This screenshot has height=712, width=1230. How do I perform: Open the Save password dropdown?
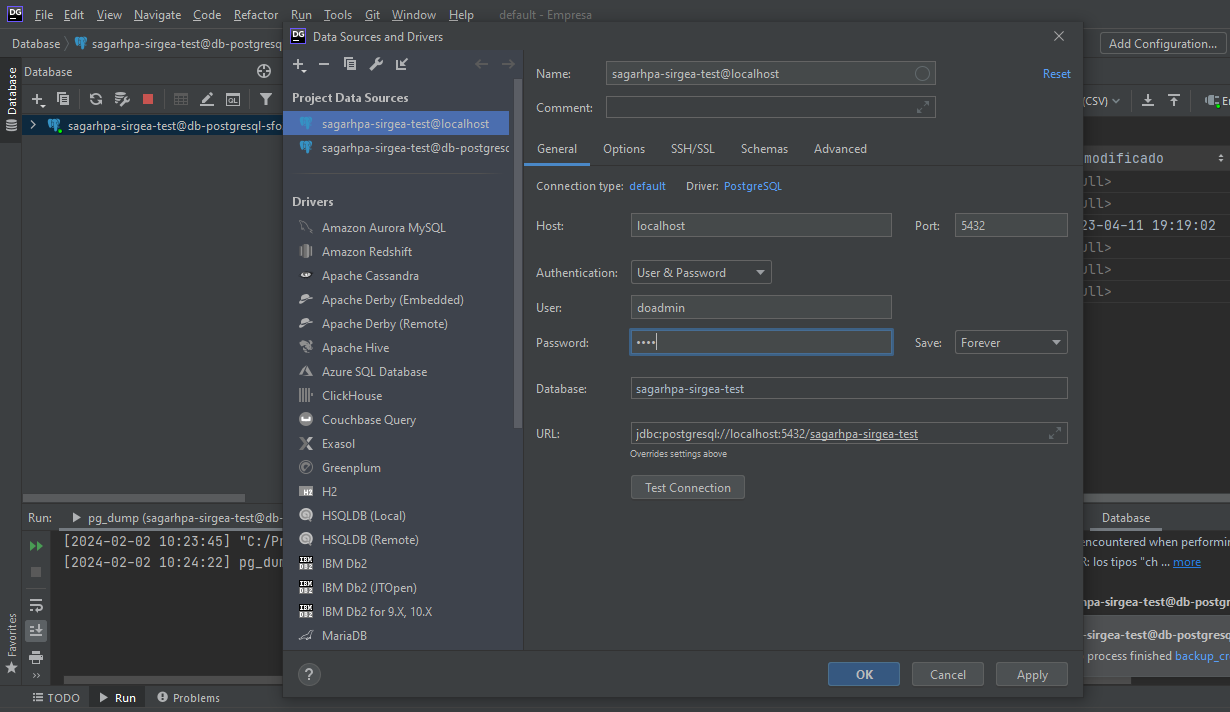click(1011, 342)
